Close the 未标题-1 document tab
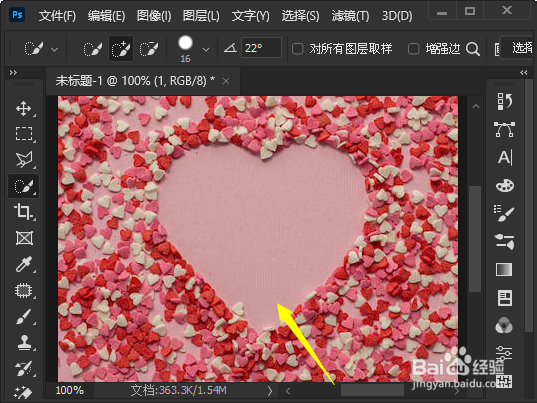 pyautogui.click(x=226, y=81)
